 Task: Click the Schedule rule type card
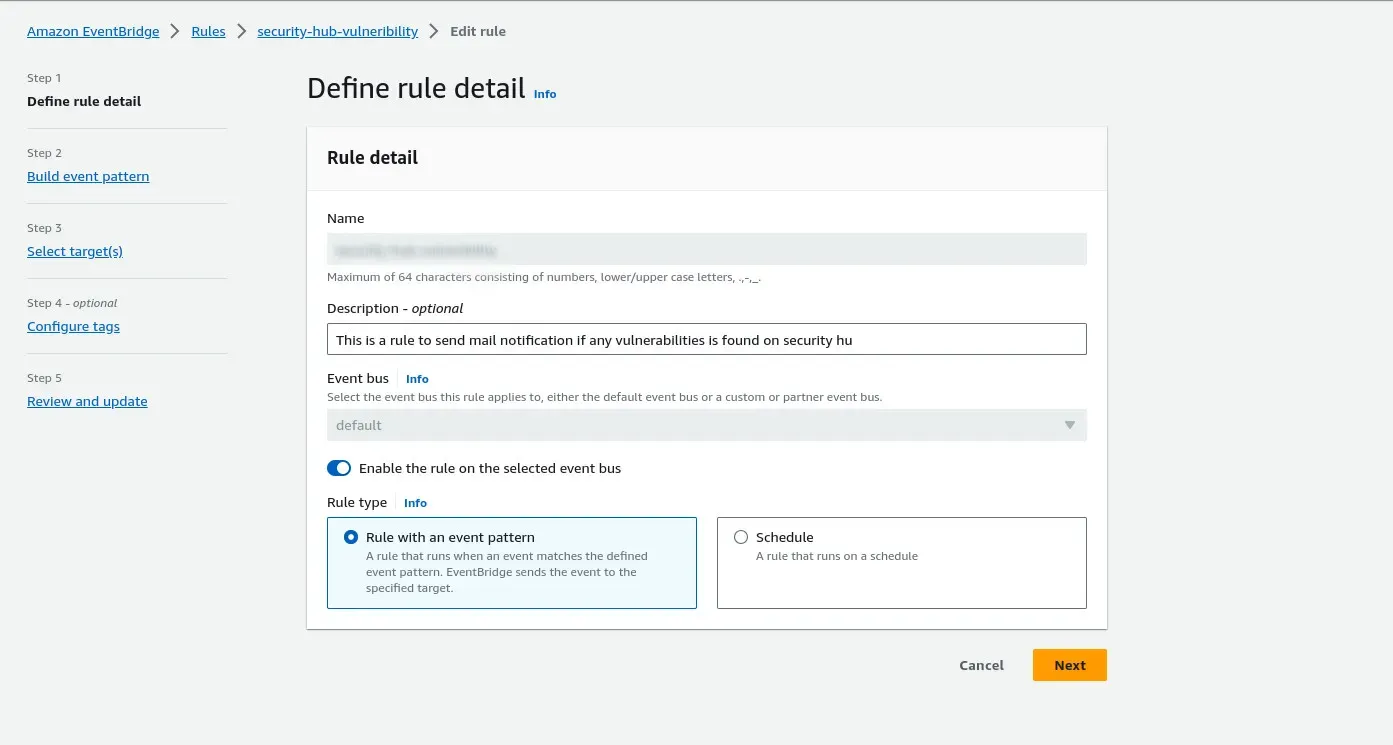click(901, 575)
